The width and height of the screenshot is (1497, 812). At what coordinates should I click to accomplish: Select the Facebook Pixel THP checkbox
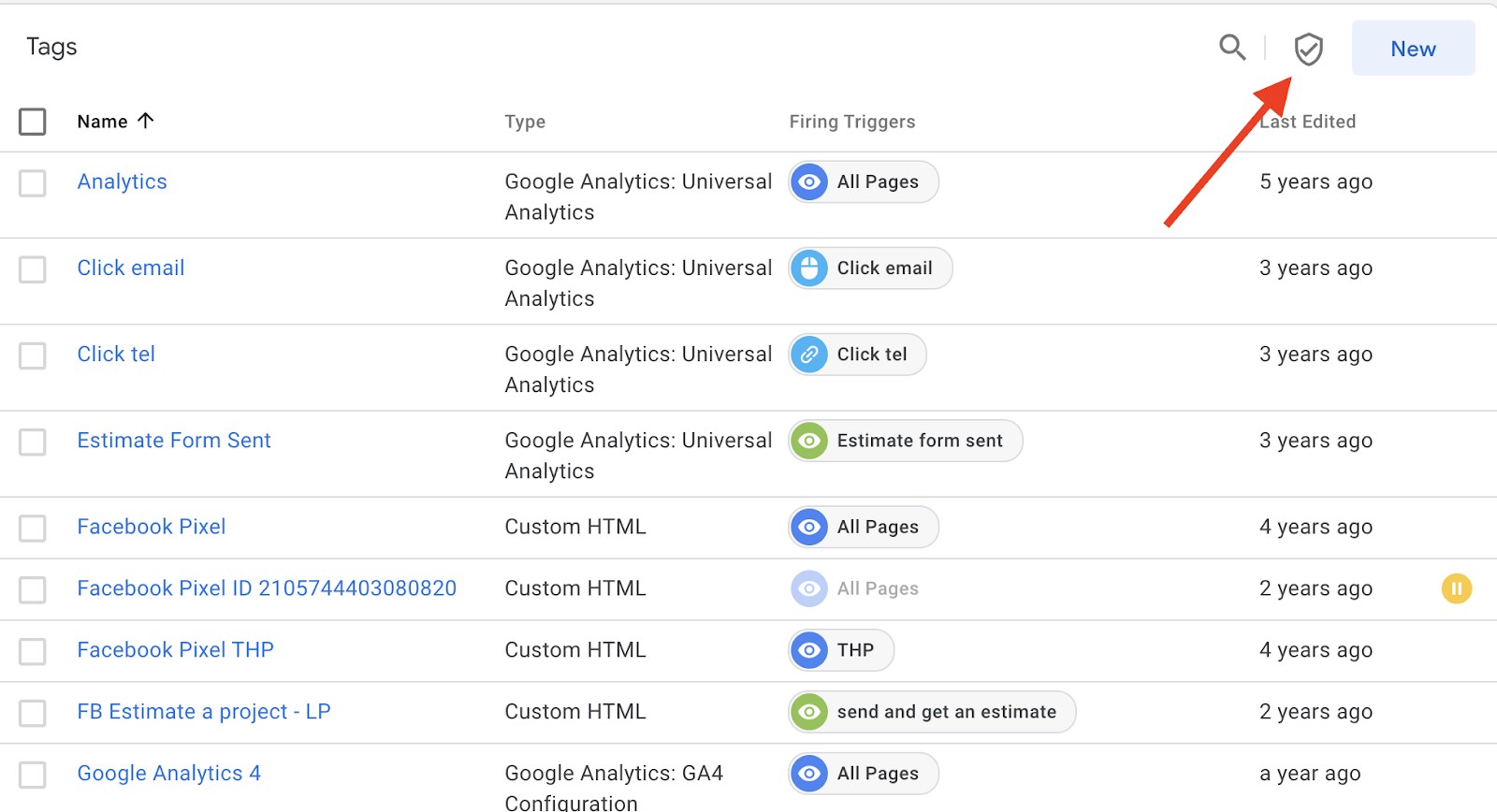pyautogui.click(x=33, y=651)
